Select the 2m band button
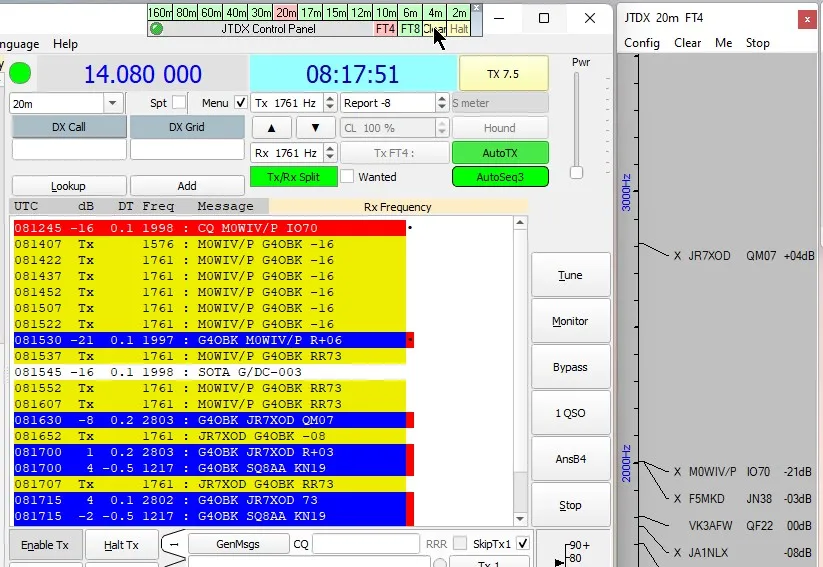This screenshot has height=567, width=823. (459, 13)
